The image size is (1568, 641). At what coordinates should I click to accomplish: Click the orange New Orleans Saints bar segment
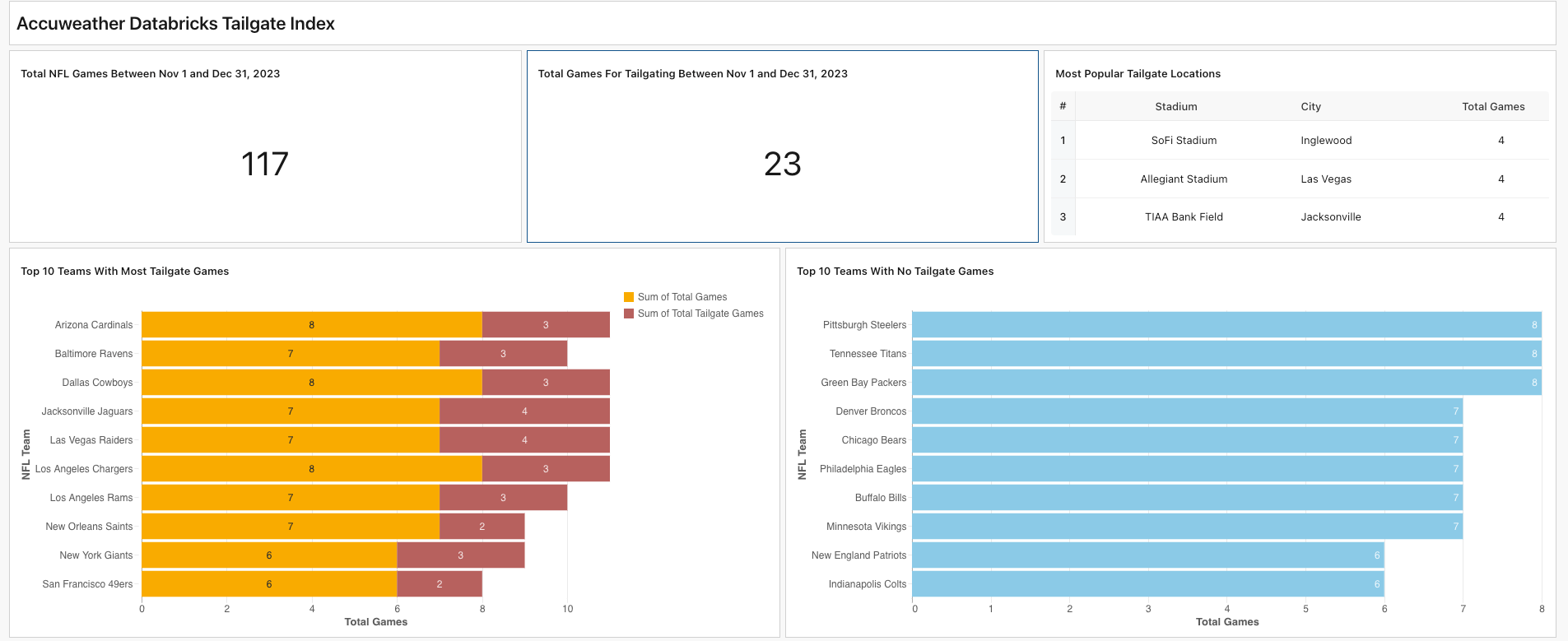291,527
